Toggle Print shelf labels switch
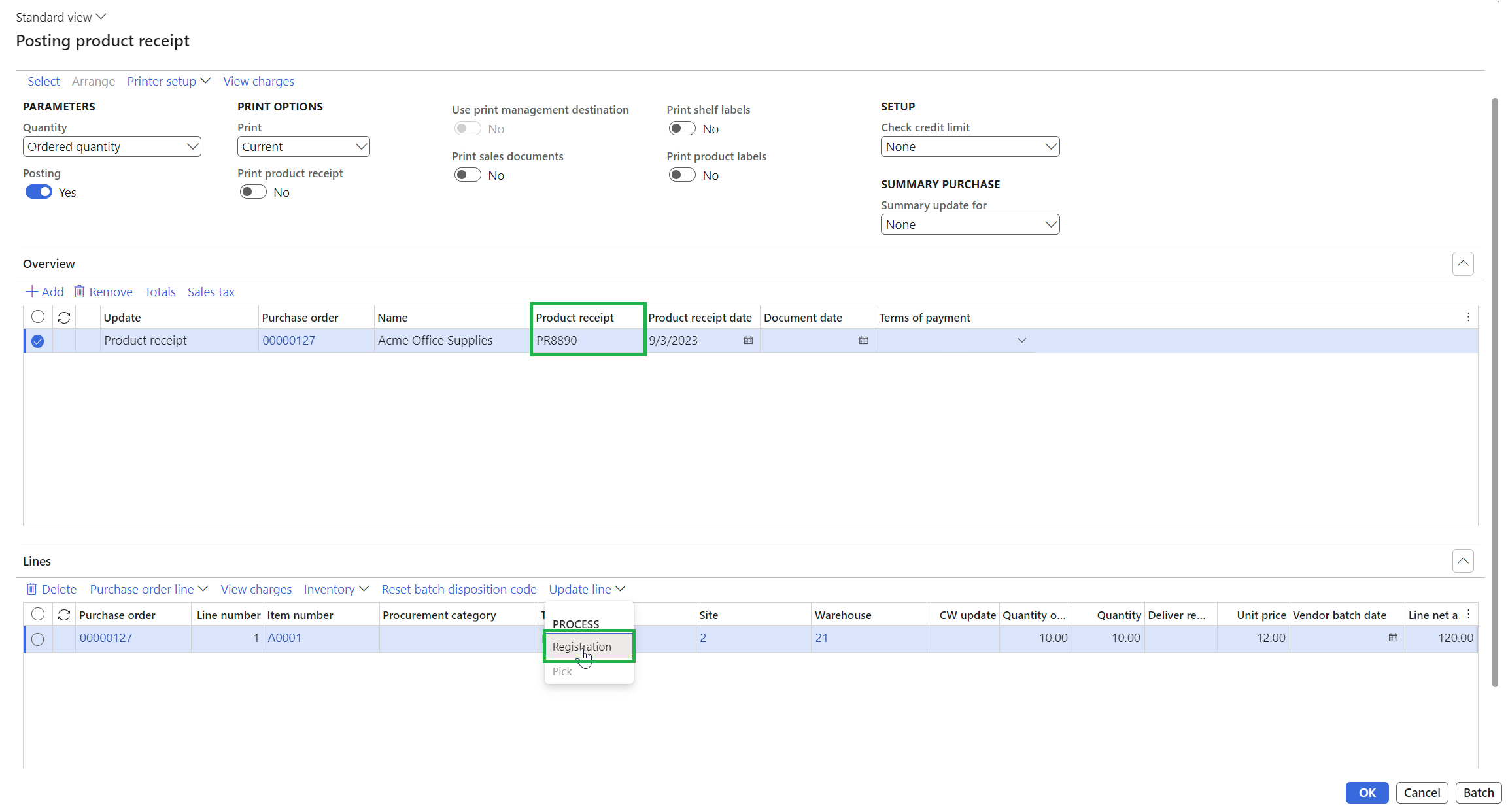 (x=682, y=128)
